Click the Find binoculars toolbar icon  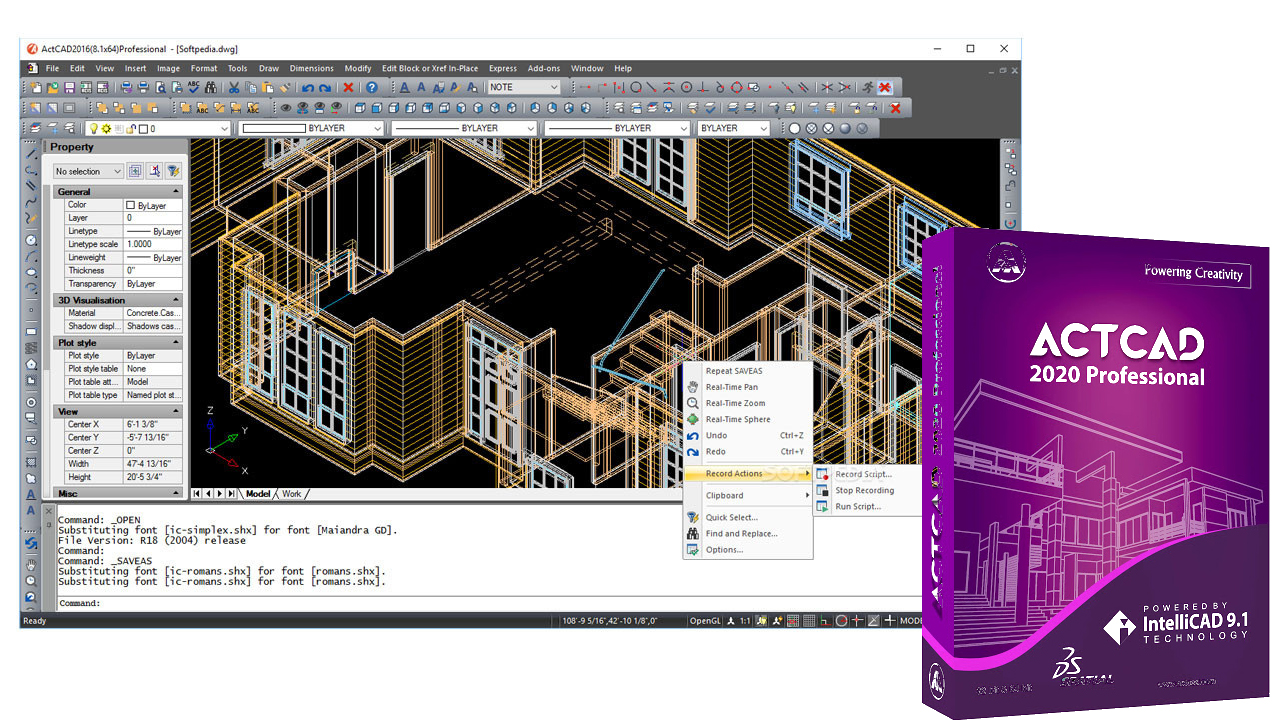point(210,87)
